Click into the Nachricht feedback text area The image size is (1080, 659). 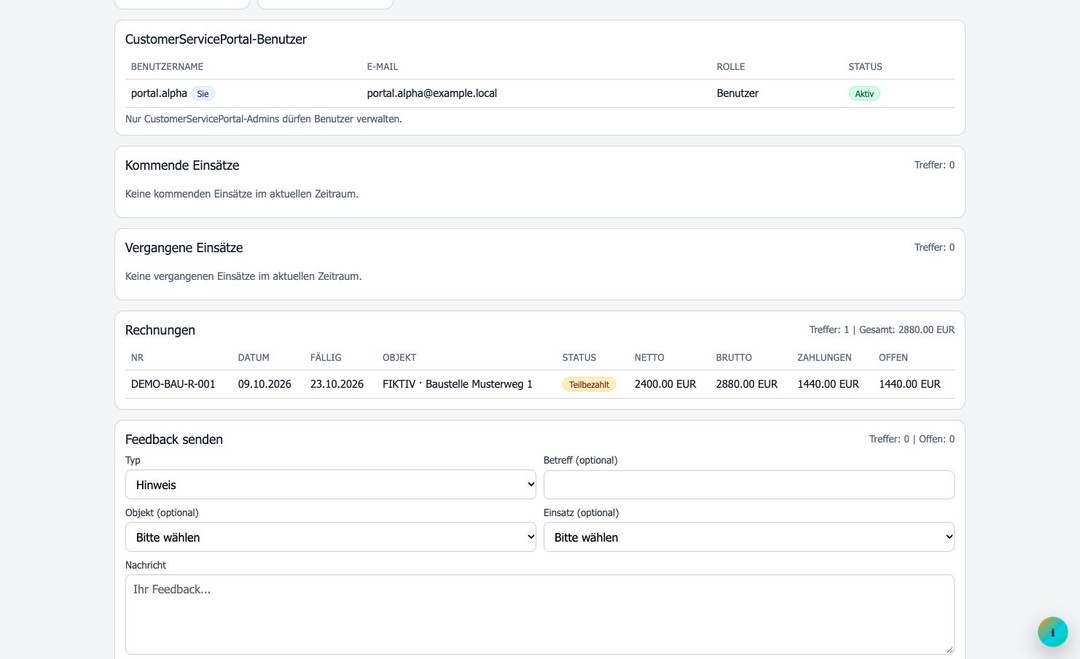coord(540,614)
